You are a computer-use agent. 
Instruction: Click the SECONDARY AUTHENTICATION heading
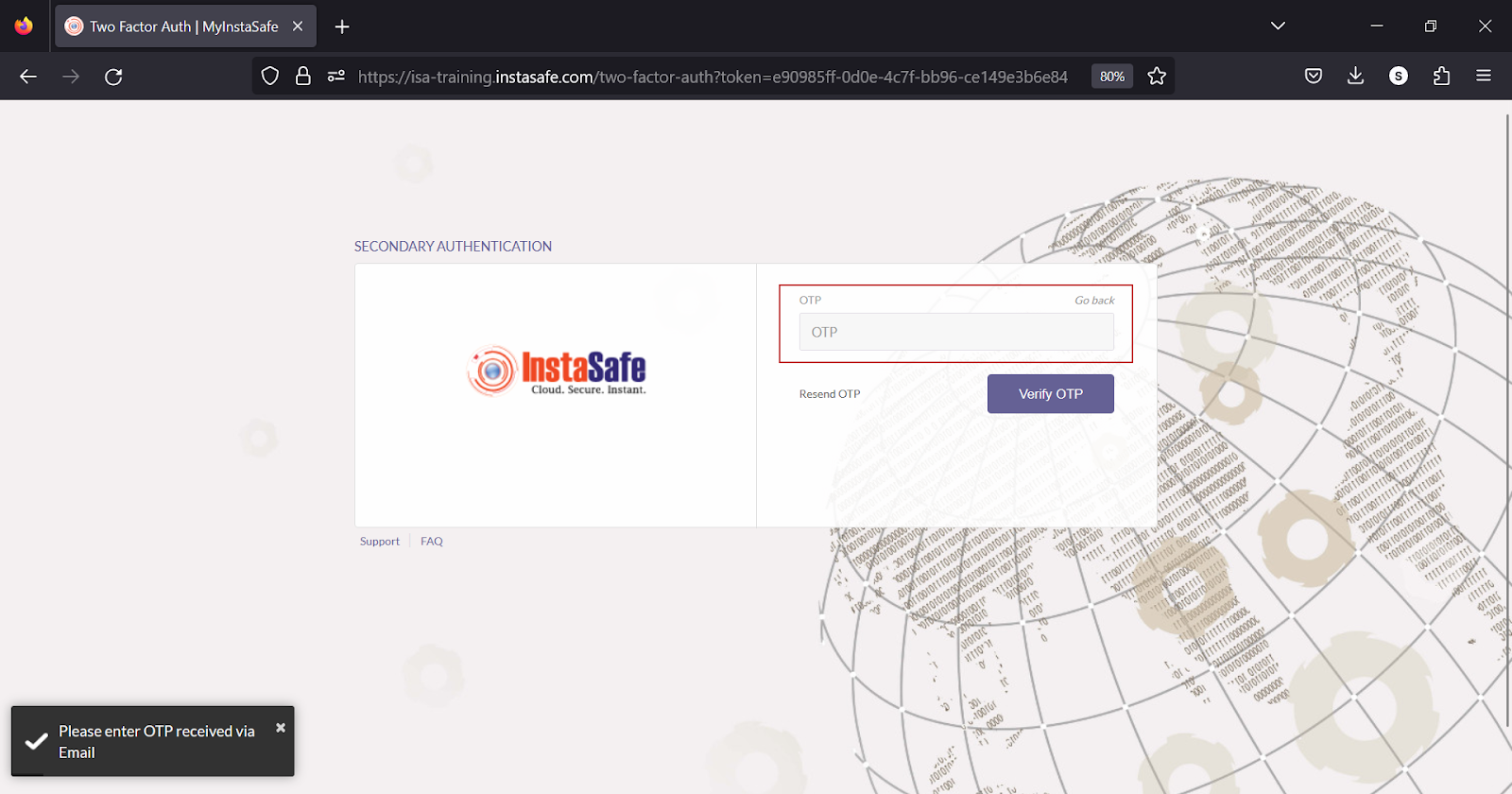(x=453, y=247)
